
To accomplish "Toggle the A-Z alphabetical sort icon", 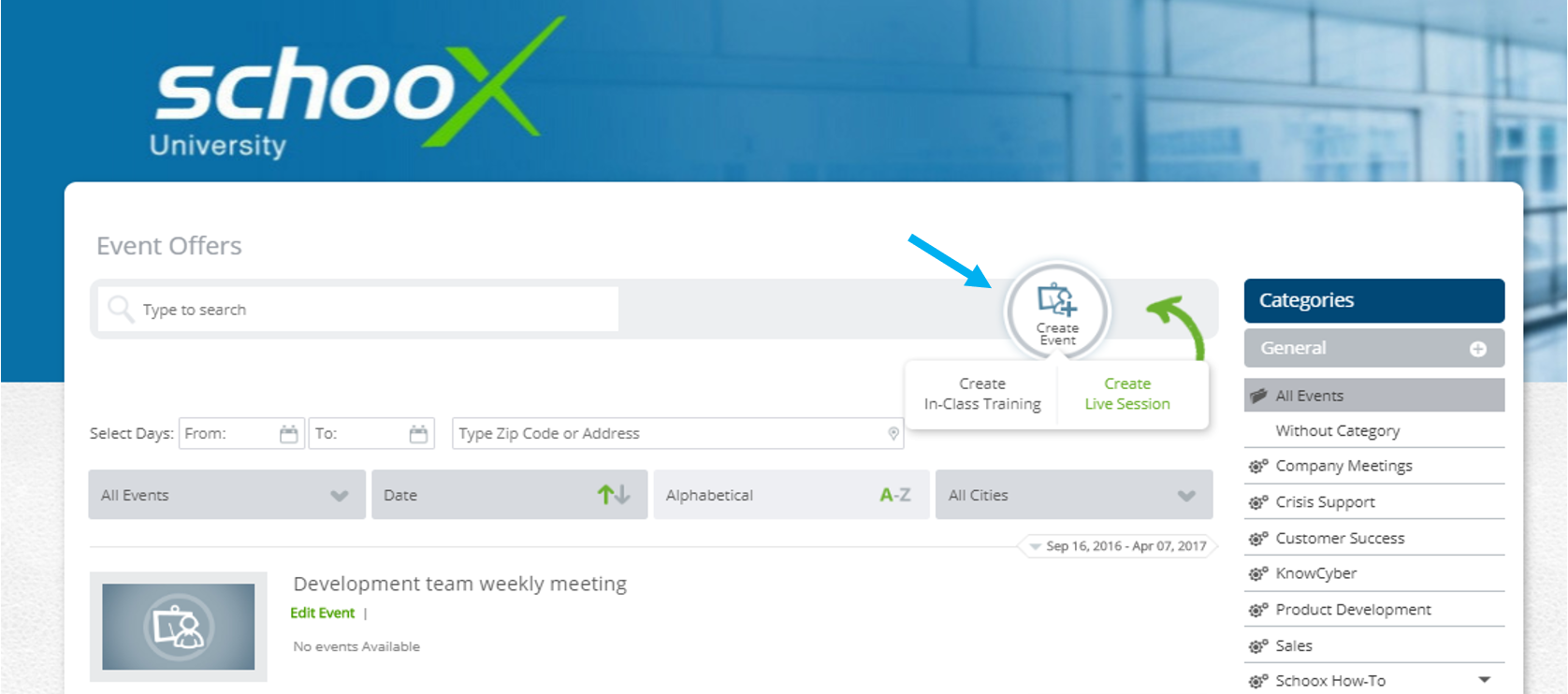I will [x=894, y=495].
